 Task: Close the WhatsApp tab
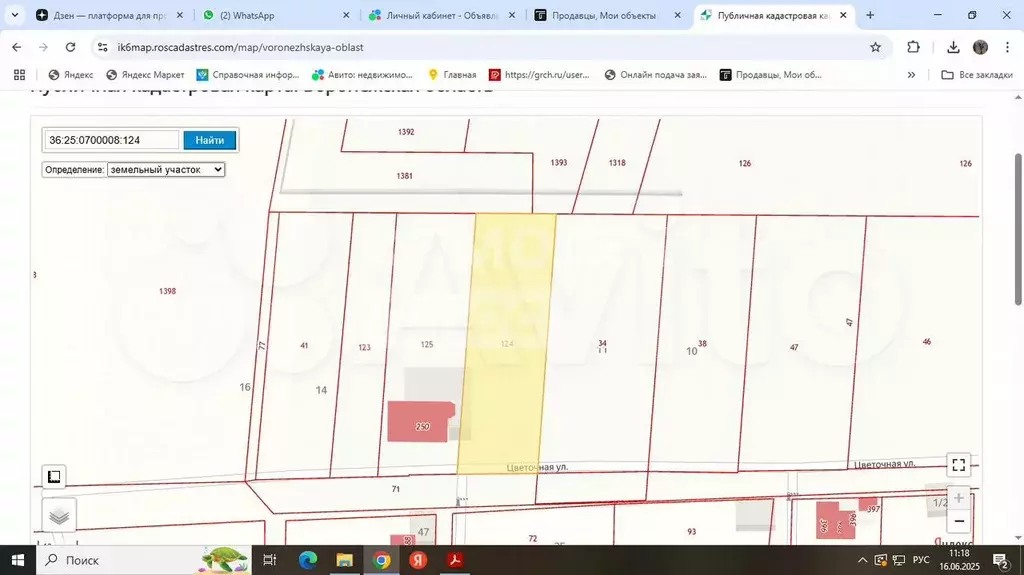coord(346,15)
